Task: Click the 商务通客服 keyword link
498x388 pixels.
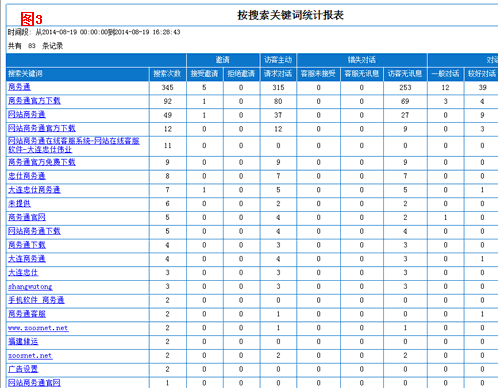Action: tap(27, 314)
